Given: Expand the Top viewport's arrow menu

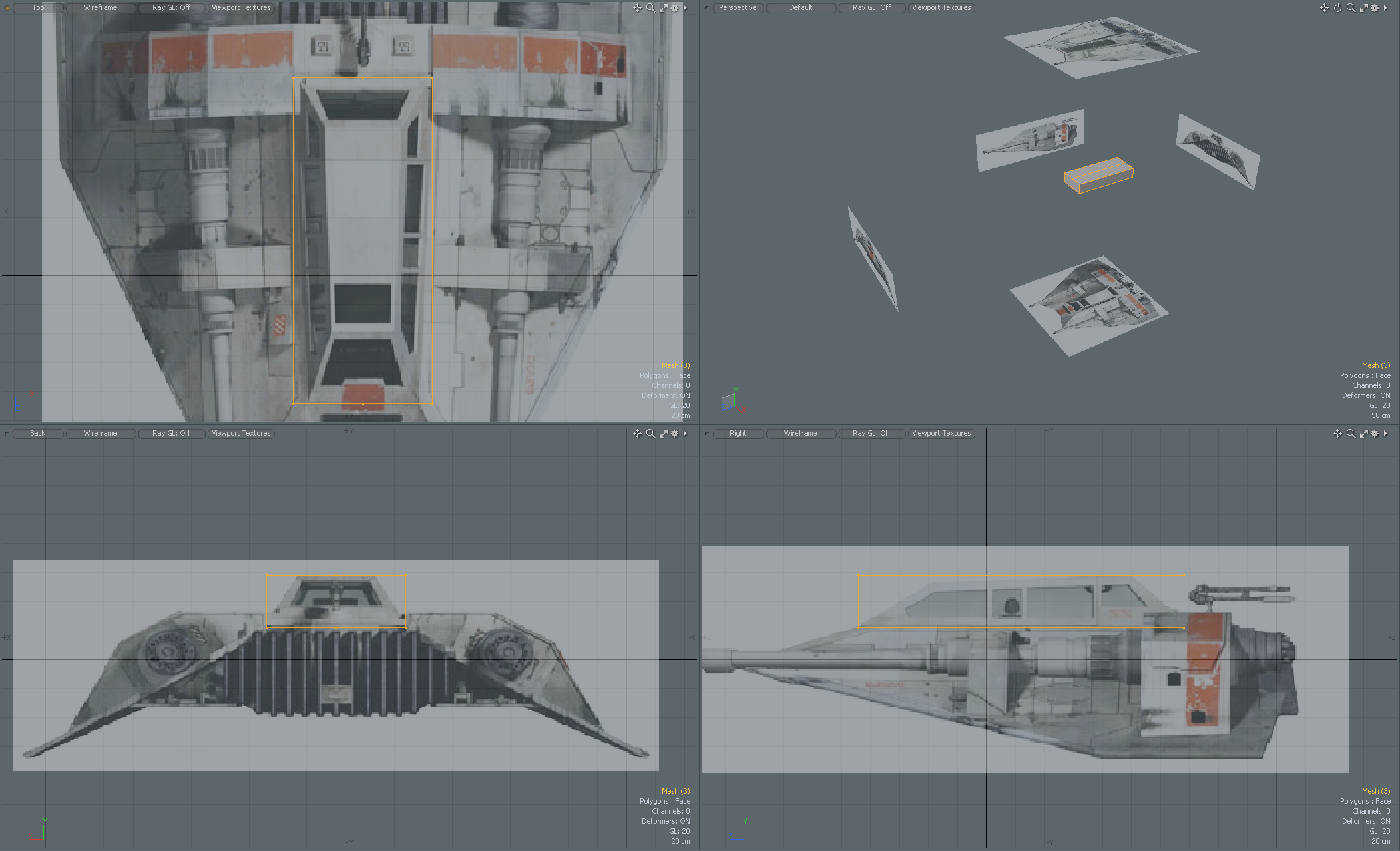Looking at the screenshot, I should 685,8.
